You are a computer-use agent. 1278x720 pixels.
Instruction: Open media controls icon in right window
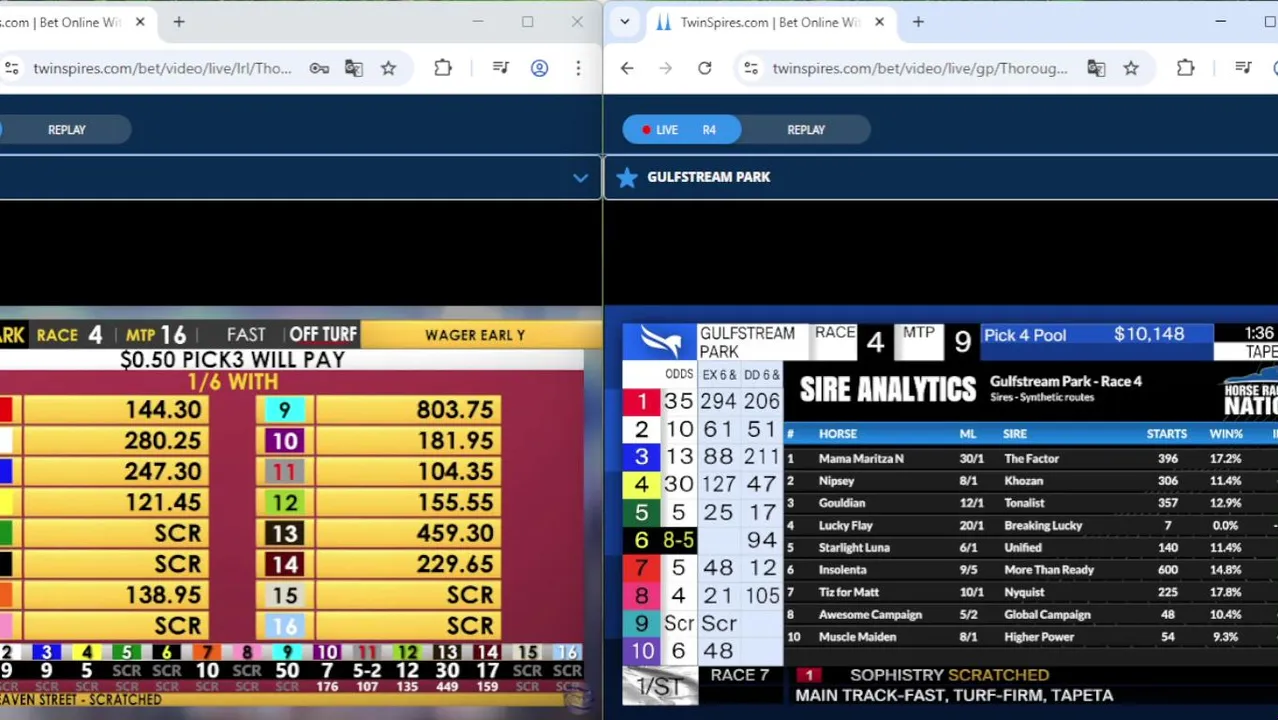1243,68
